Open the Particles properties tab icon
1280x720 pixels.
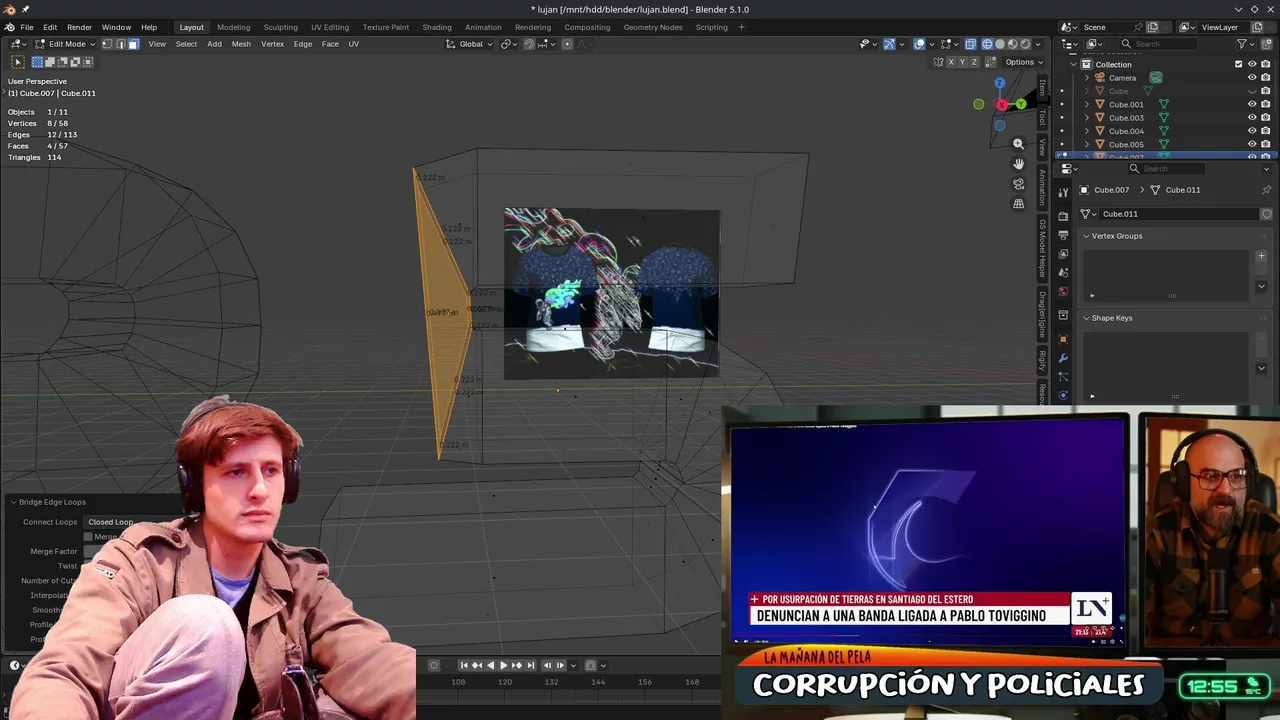coord(1063,377)
